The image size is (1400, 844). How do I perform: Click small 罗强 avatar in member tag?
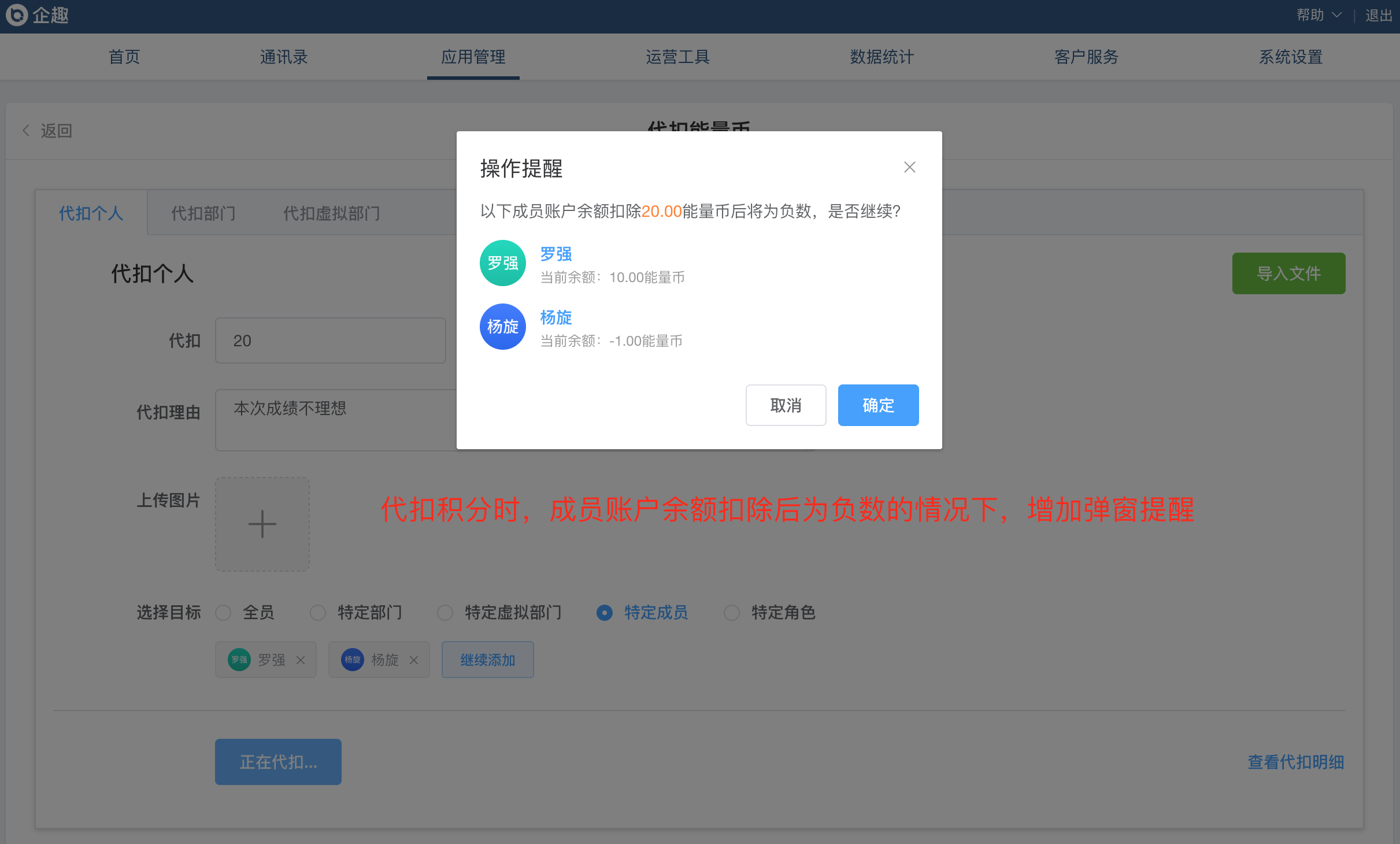tap(239, 660)
